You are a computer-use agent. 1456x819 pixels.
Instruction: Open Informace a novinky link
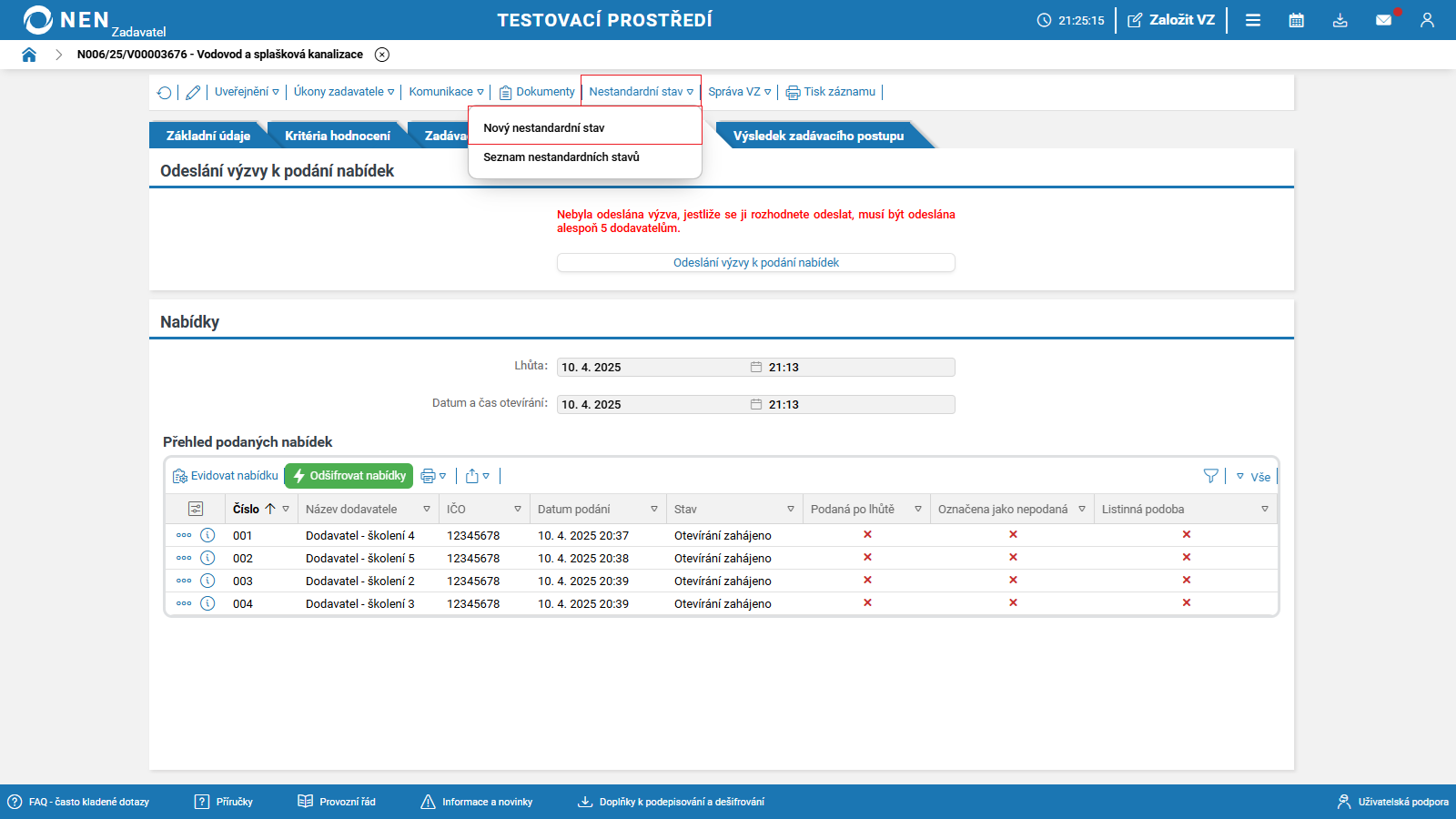(x=477, y=802)
